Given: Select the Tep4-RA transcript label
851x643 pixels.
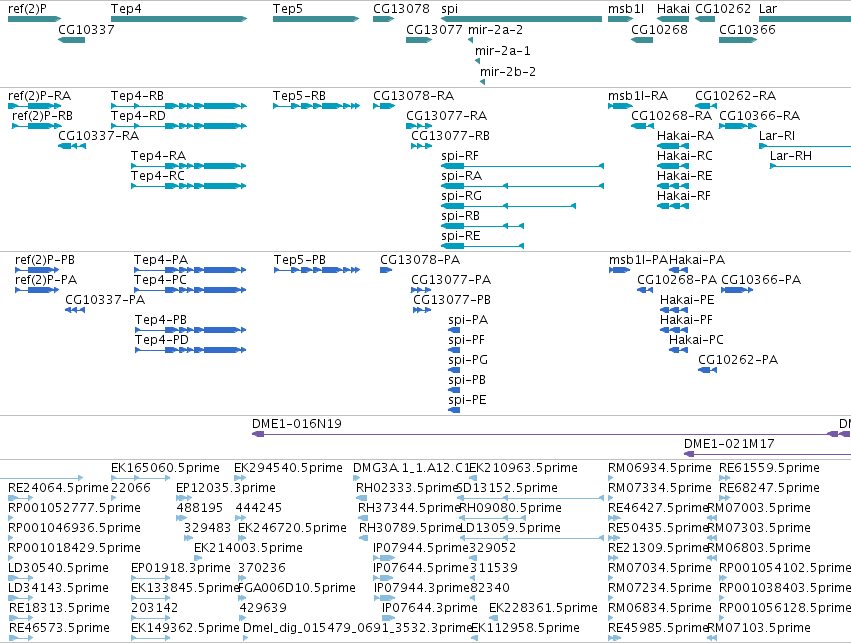Looking at the screenshot, I should 158,156.
